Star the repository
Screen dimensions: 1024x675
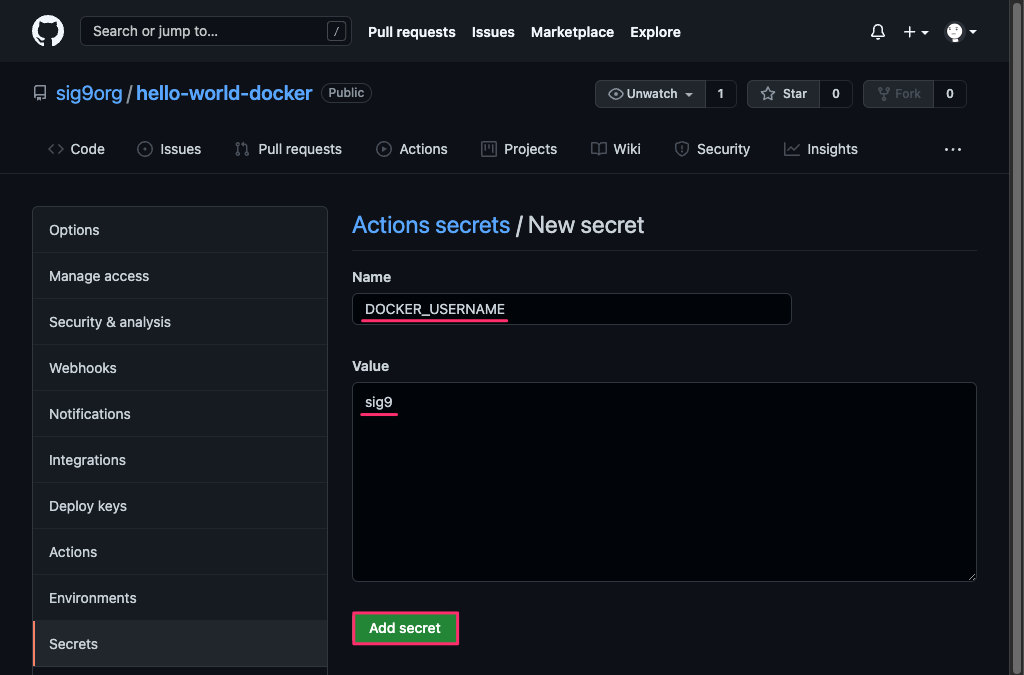coord(784,94)
